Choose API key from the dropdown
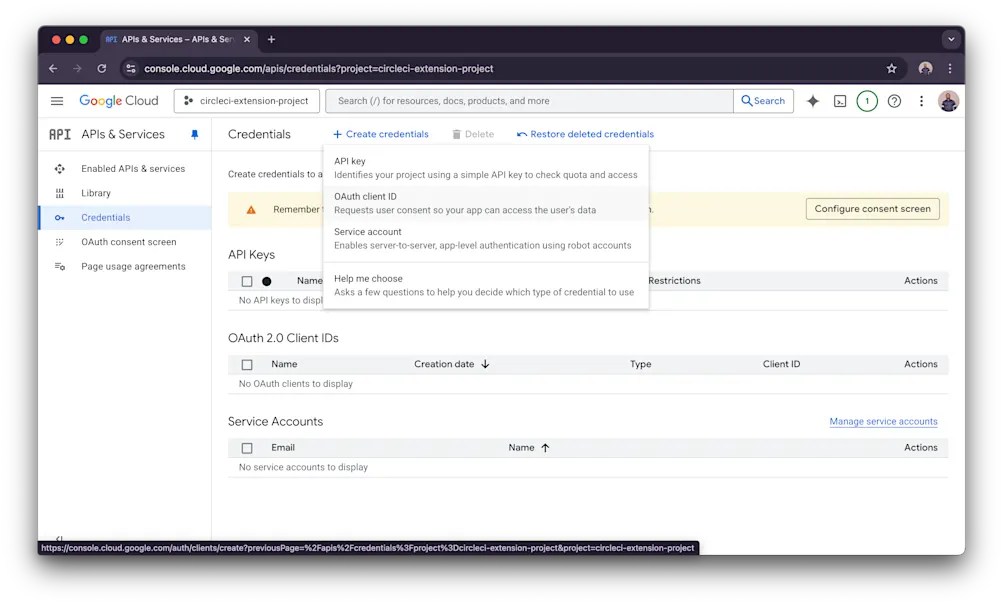The width and height of the screenshot is (1003, 605). [x=486, y=168]
